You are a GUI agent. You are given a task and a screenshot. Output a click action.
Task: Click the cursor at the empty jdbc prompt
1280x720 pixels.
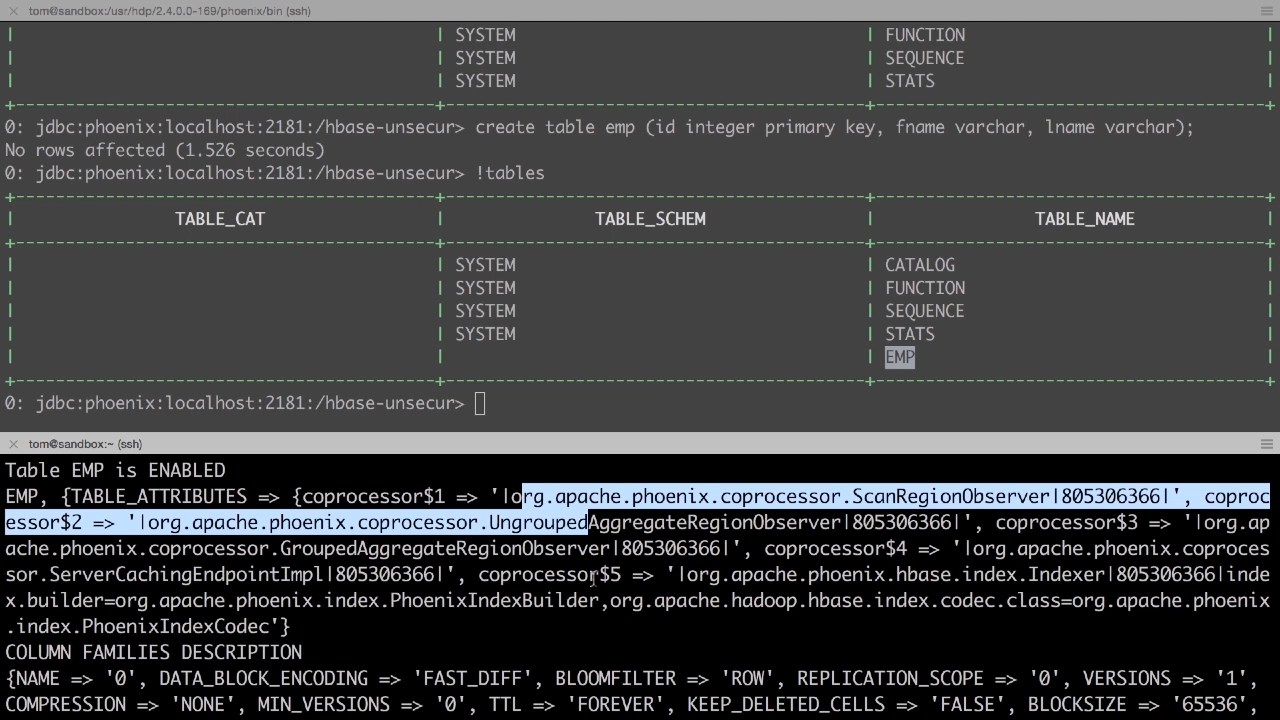click(x=480, y=403)
